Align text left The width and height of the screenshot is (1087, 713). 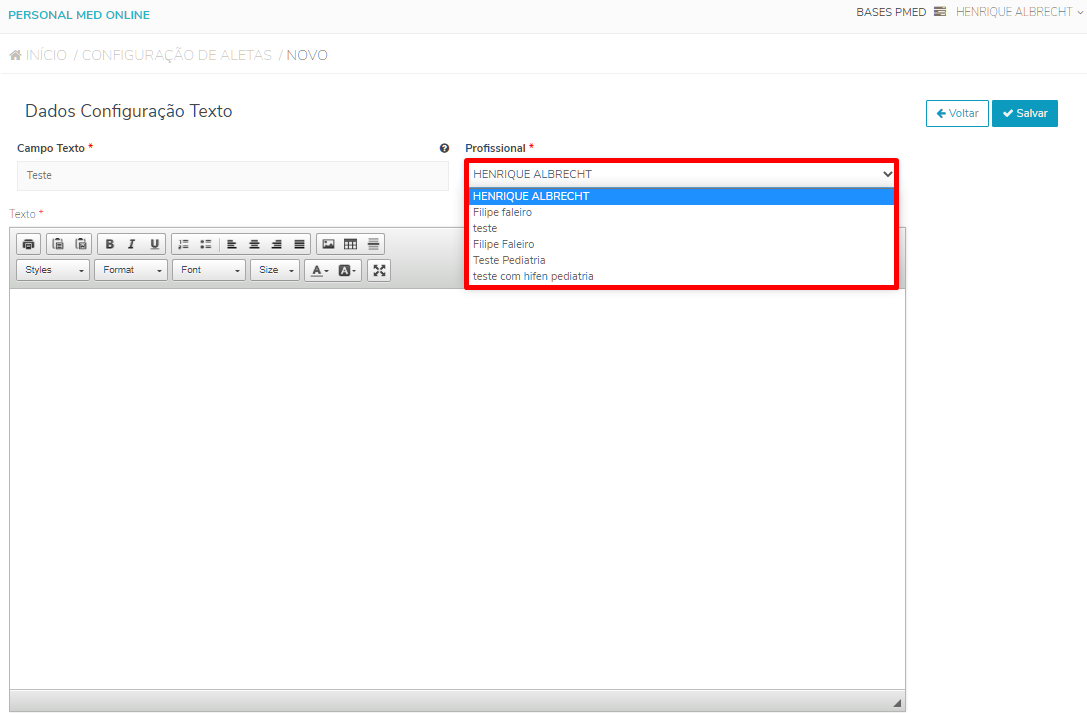[232, 244]
